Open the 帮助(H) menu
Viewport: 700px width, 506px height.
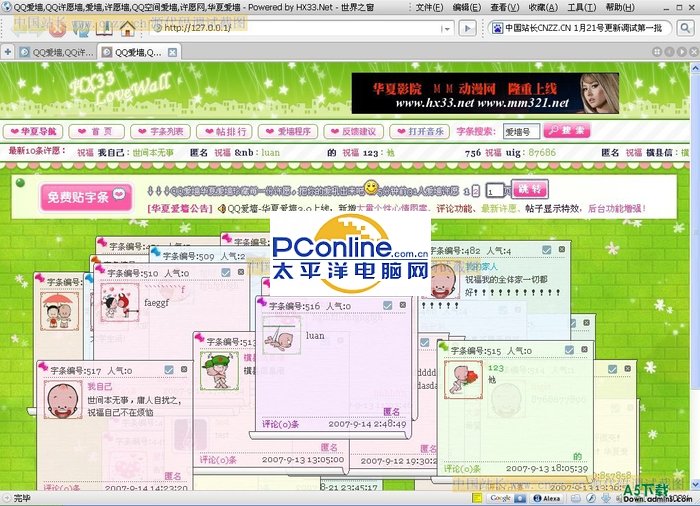(620, 7)
